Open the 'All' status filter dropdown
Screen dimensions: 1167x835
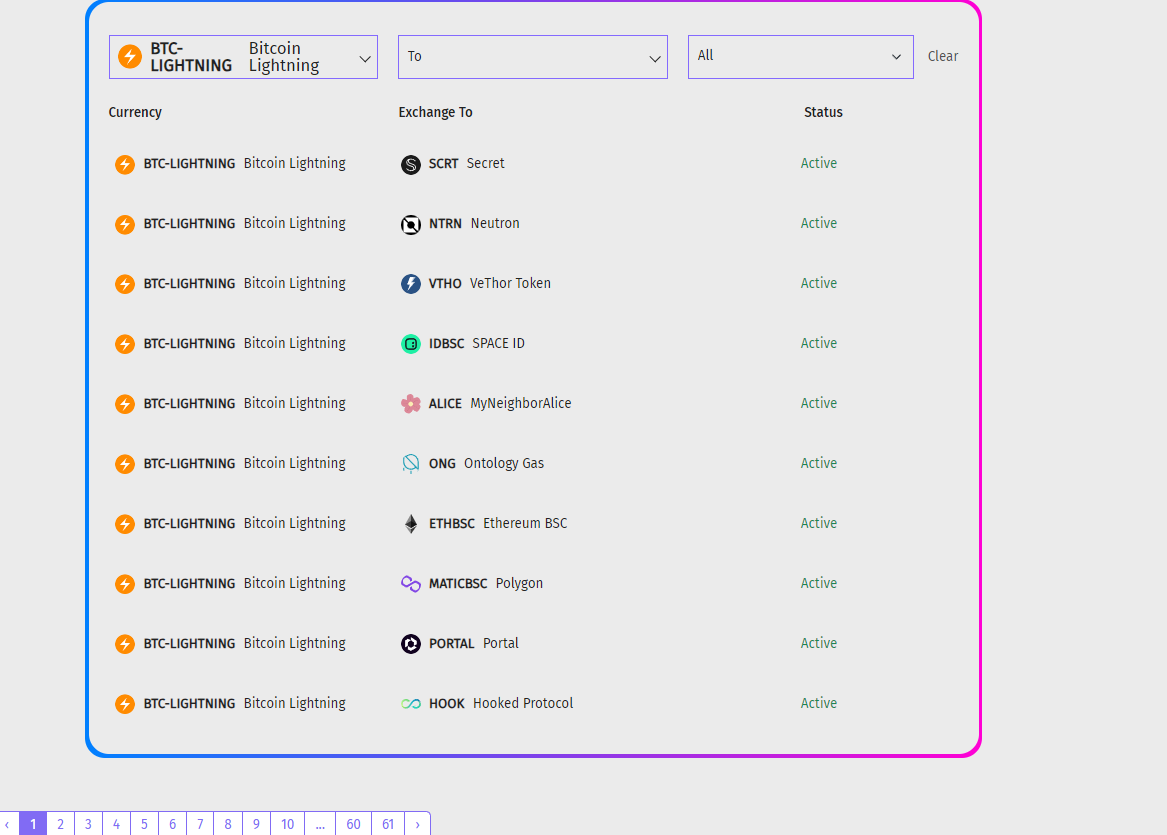click(x=800, y=57)
